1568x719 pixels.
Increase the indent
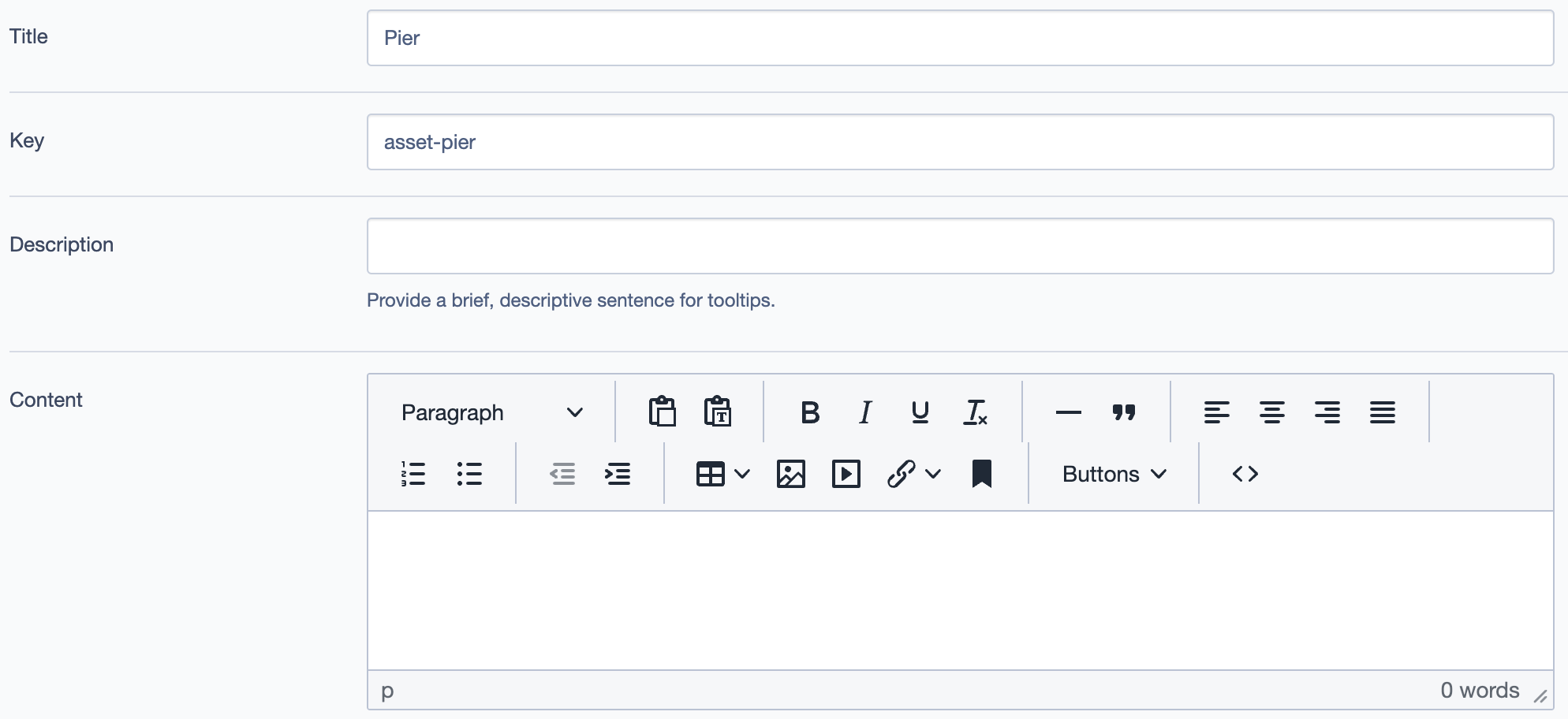[618, 473]
